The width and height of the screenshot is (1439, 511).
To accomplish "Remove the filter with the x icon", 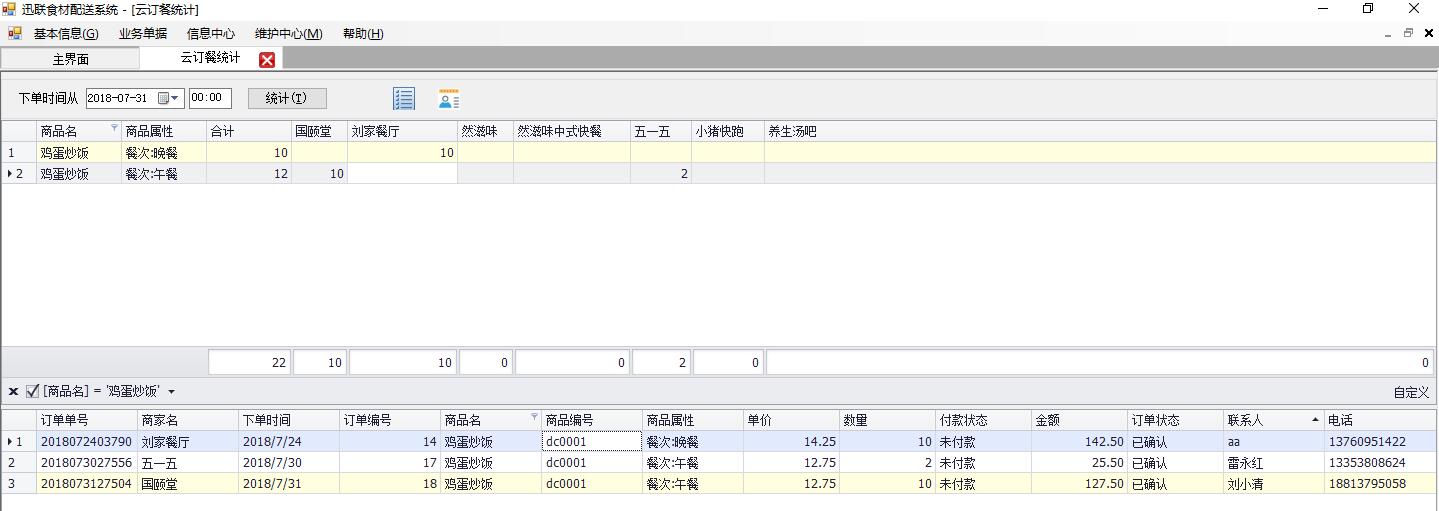I will click(13, 391).
